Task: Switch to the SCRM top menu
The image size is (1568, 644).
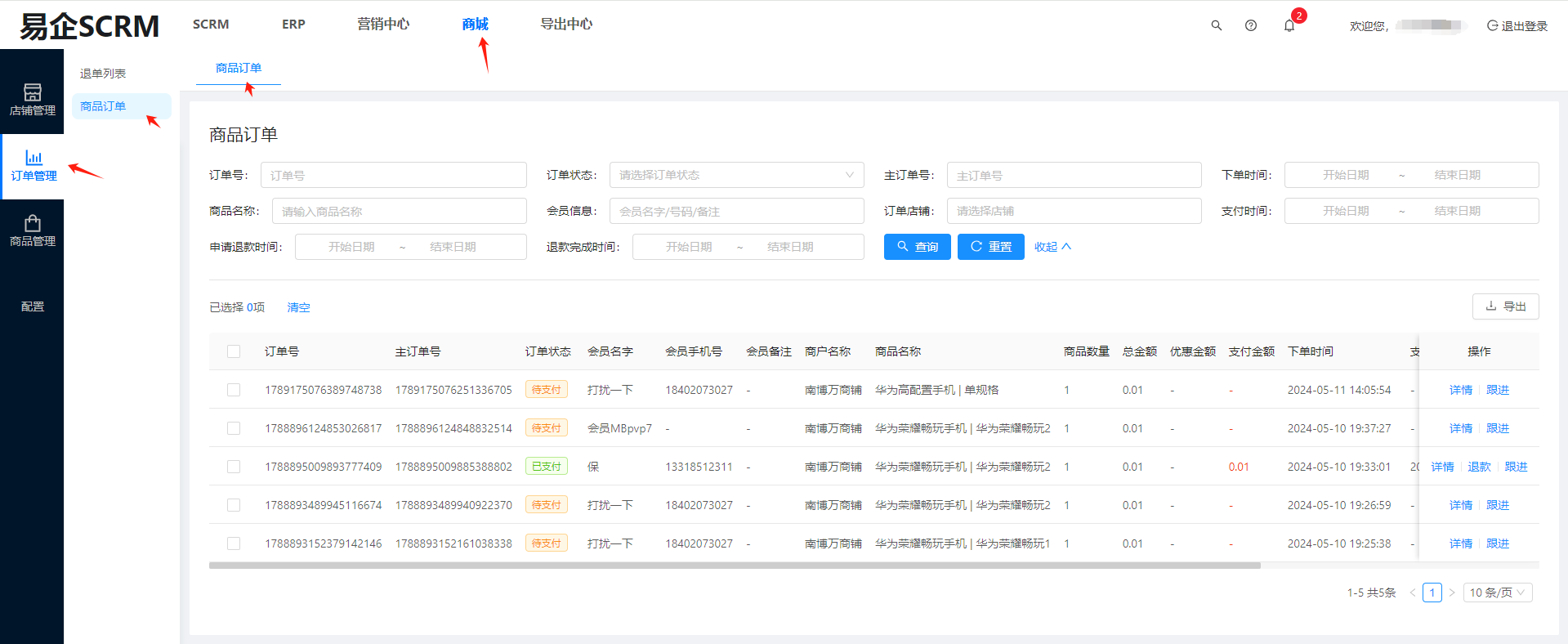Action: coord(211,25)
